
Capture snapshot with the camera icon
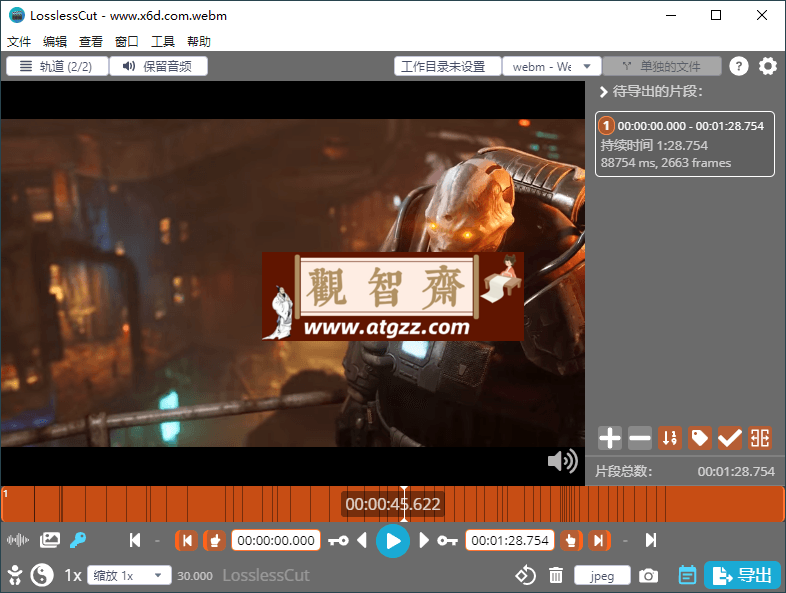(648, 575)
